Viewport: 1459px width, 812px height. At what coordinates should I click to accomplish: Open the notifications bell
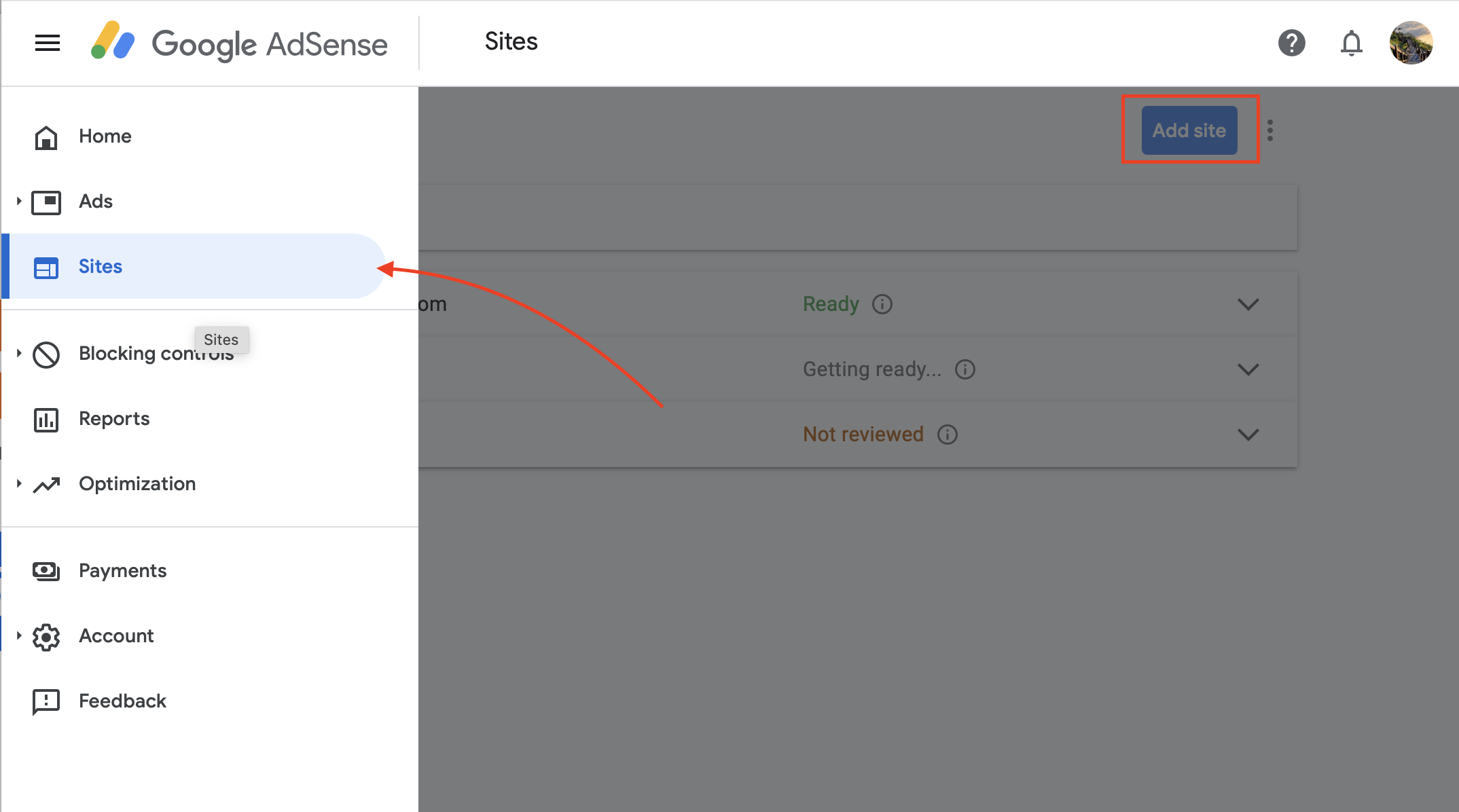point(1351,43)
